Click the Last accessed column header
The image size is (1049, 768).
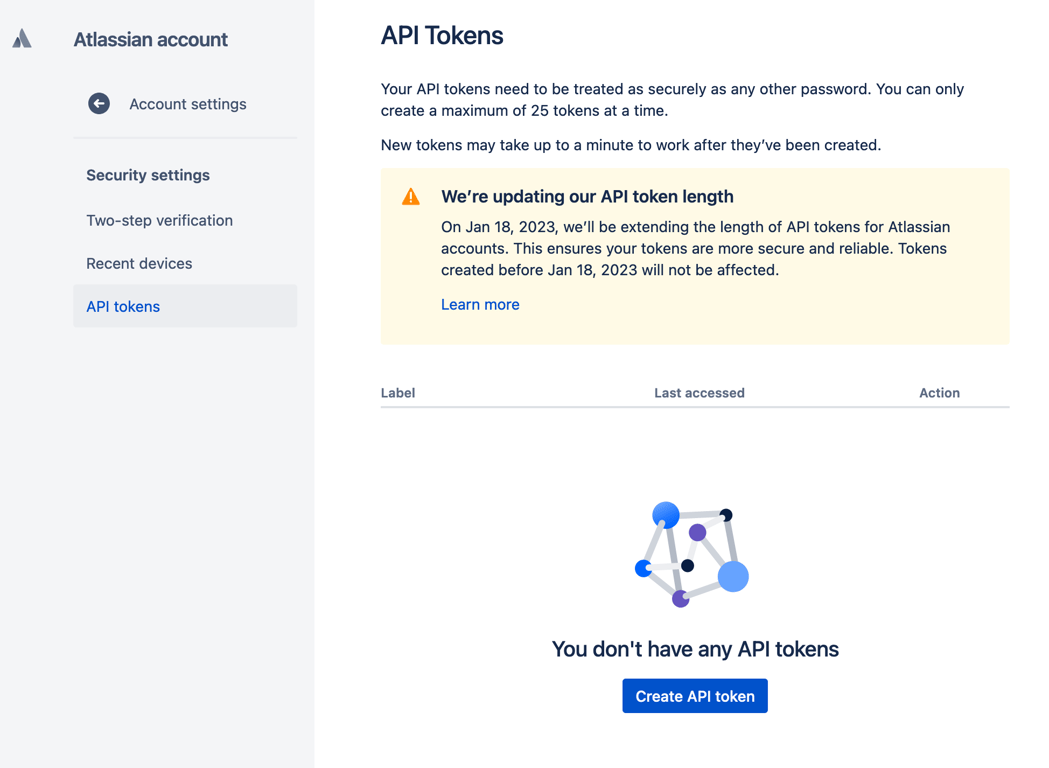tap(699, 393)
